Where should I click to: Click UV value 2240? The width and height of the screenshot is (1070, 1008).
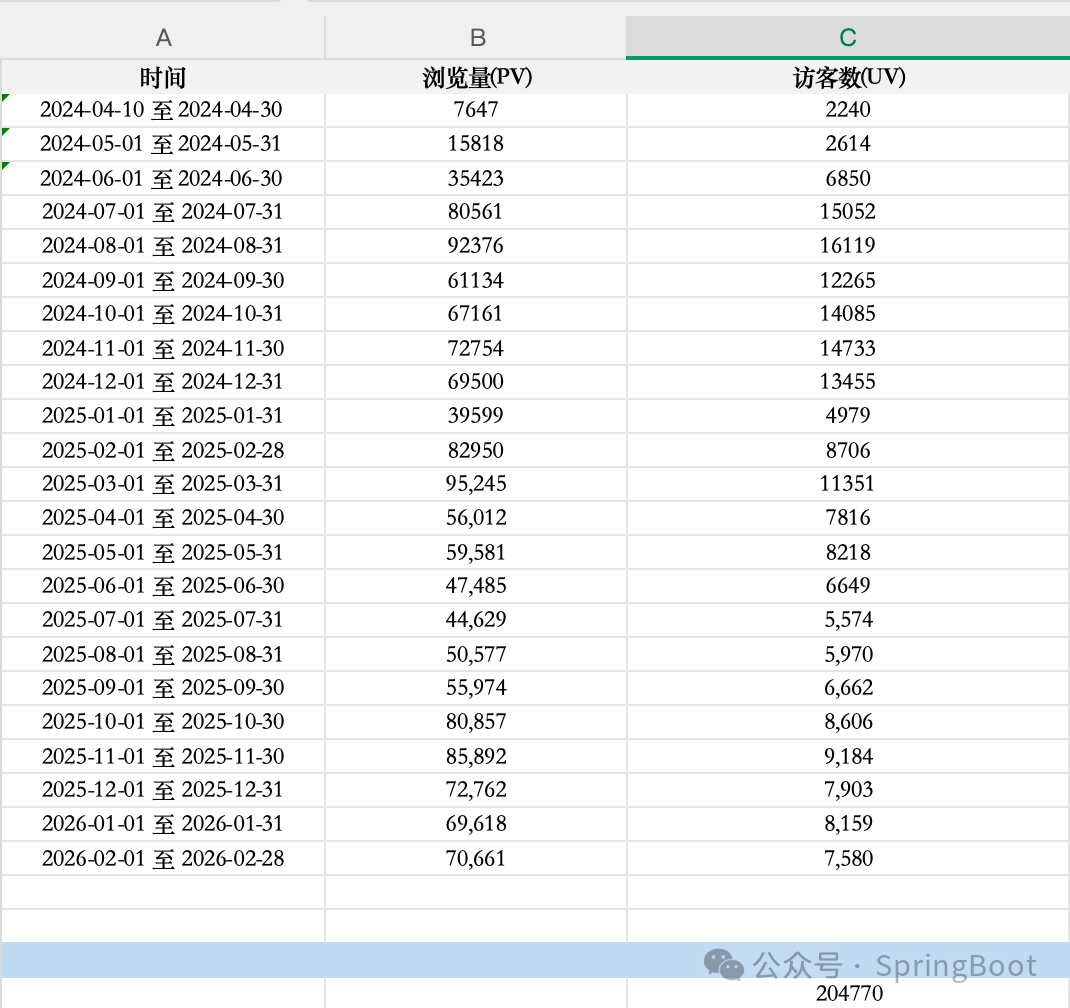[848, 110]
